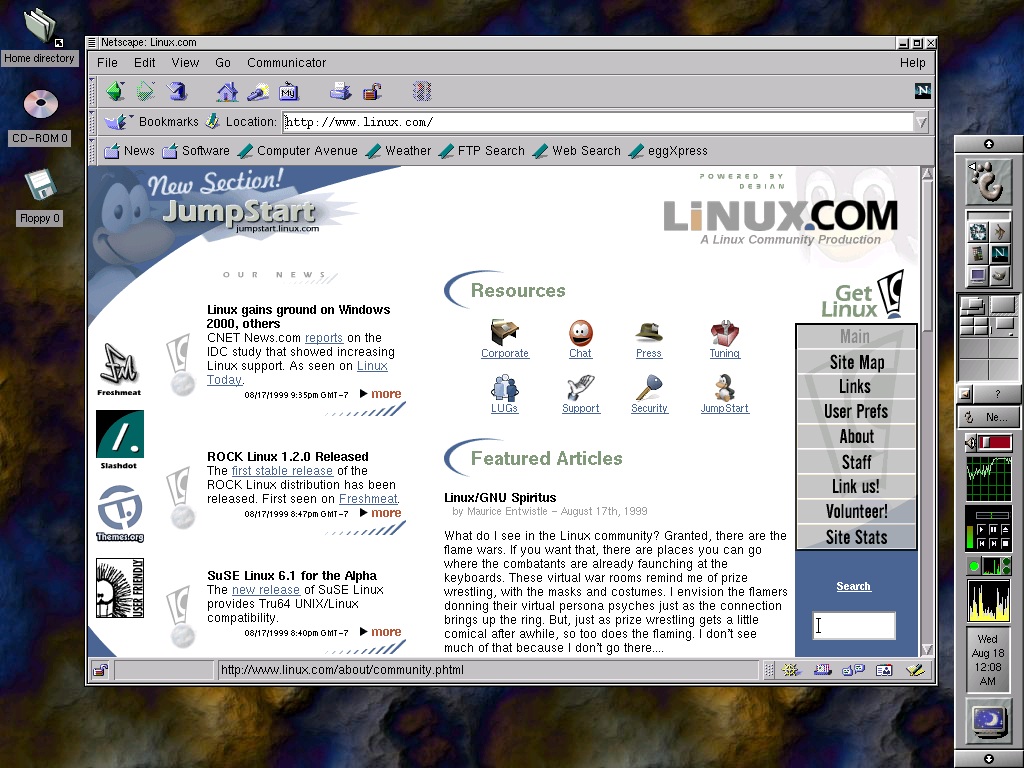Image resolution: width=1024 pixels, height=768 pixels.
Task: Collapse the navigation toolbar handle
Action: point(93,91)
